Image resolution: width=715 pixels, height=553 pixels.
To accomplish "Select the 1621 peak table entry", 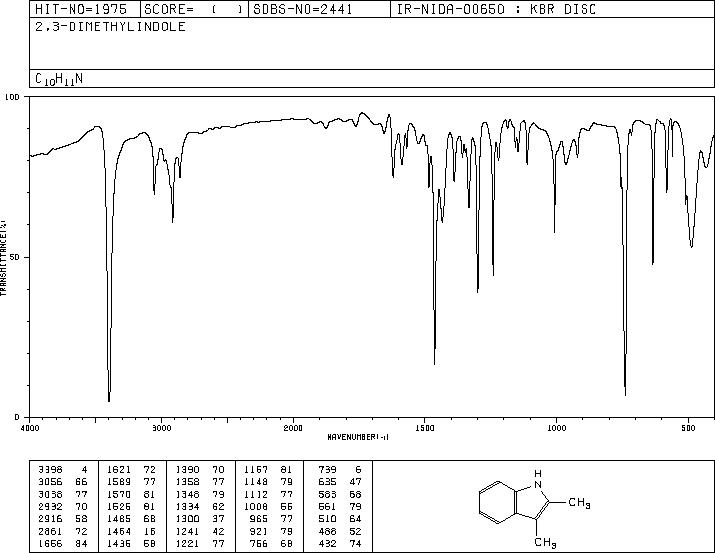I will coord(132,470).
